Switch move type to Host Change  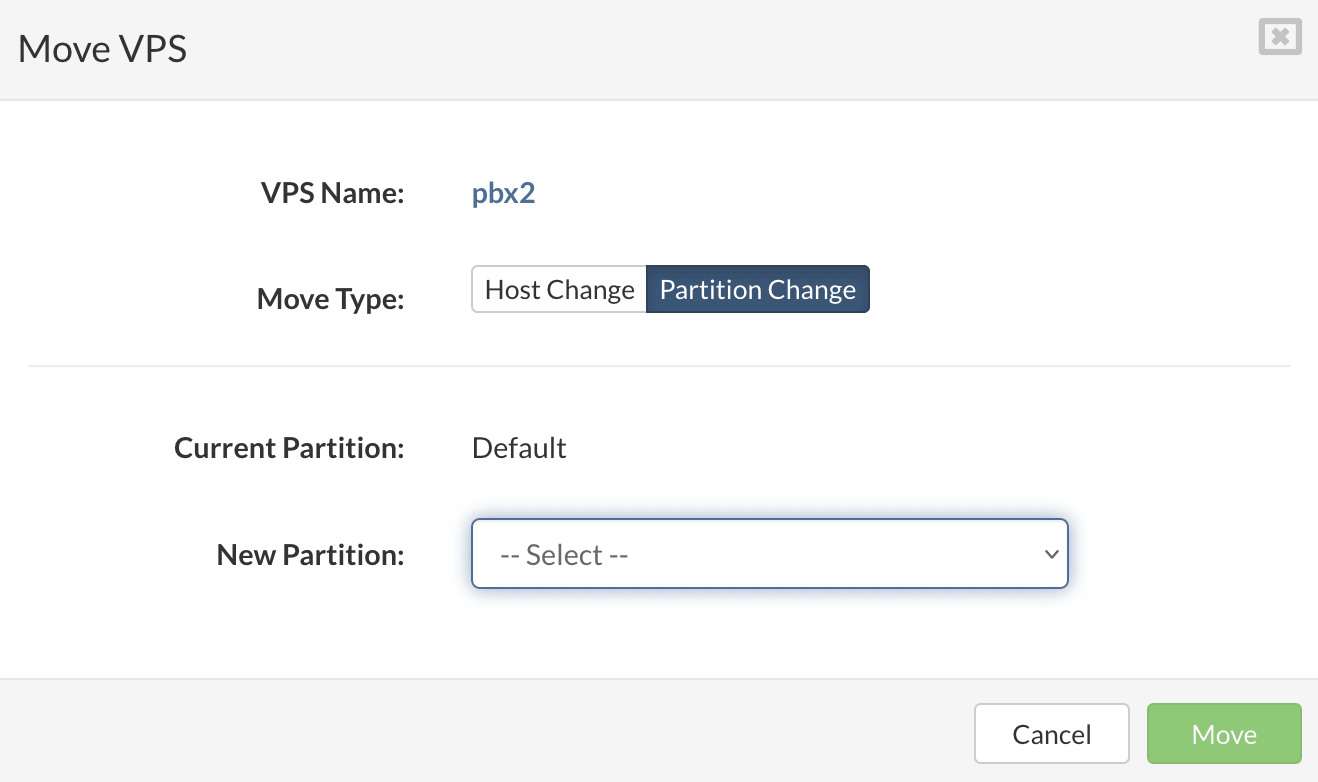(x=559, y=289)
